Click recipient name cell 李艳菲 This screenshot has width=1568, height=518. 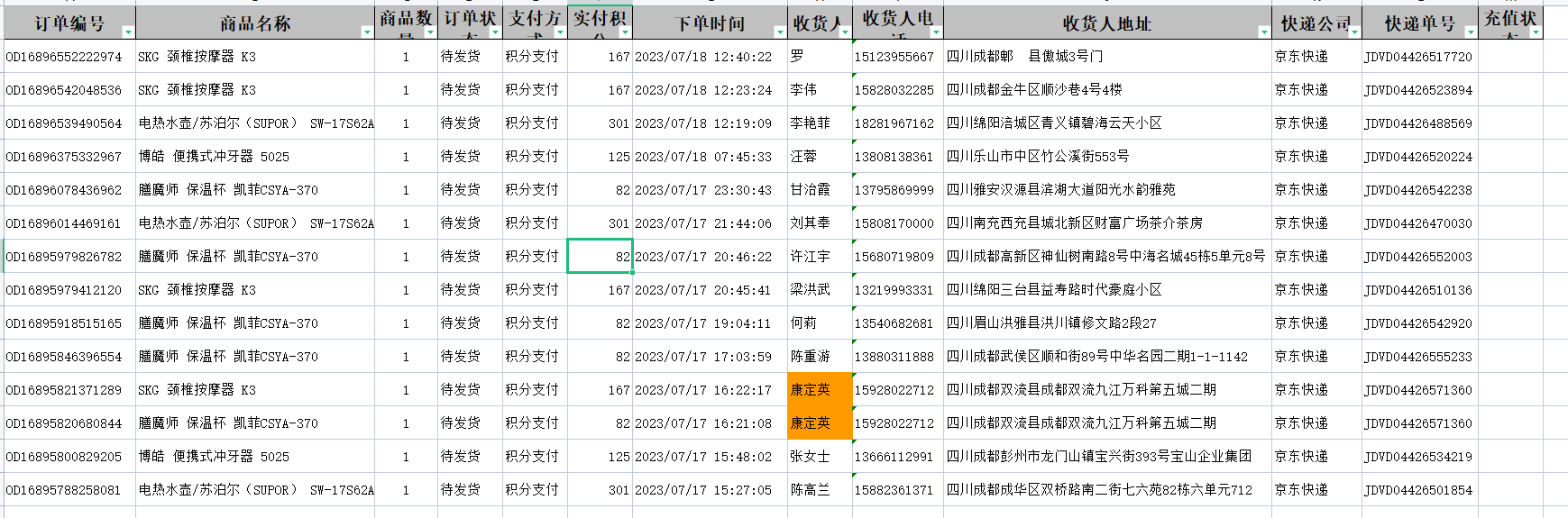(820, 123)
